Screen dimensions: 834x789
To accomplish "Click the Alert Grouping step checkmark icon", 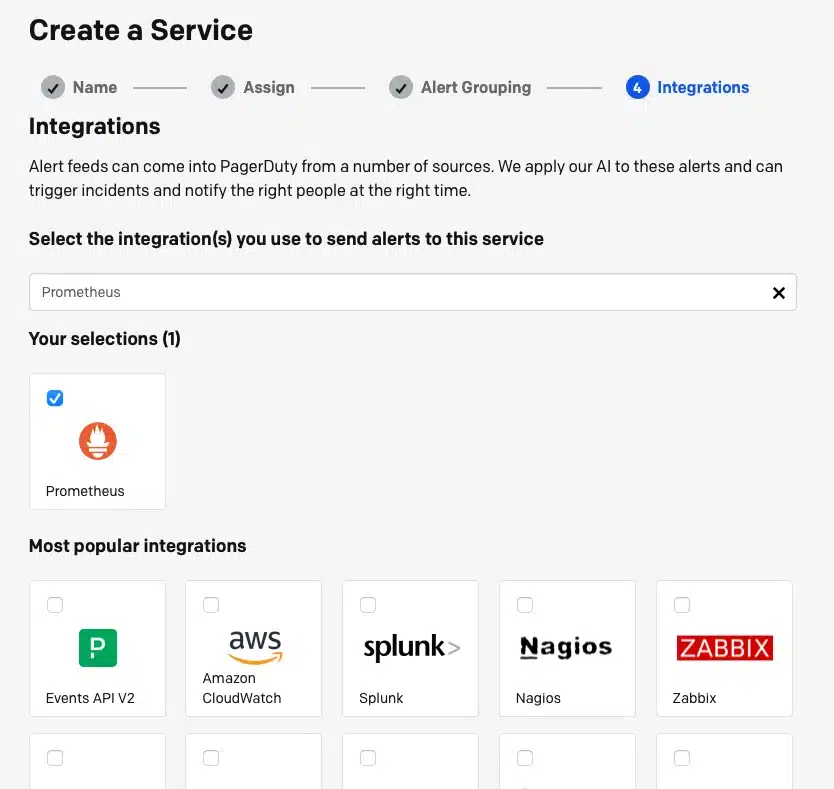I will click(401, 87).
